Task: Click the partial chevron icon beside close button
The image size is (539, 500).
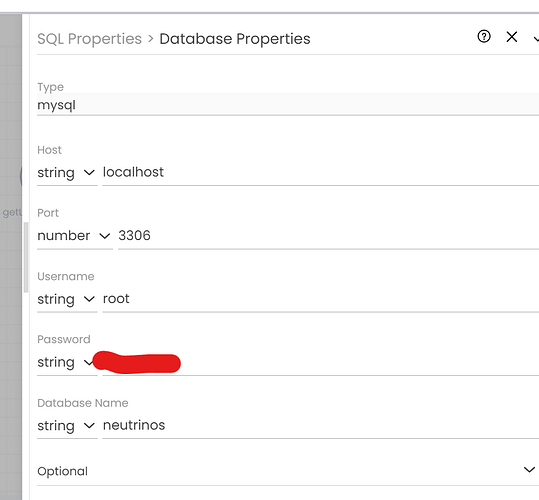Action: [x=536, y=38]
